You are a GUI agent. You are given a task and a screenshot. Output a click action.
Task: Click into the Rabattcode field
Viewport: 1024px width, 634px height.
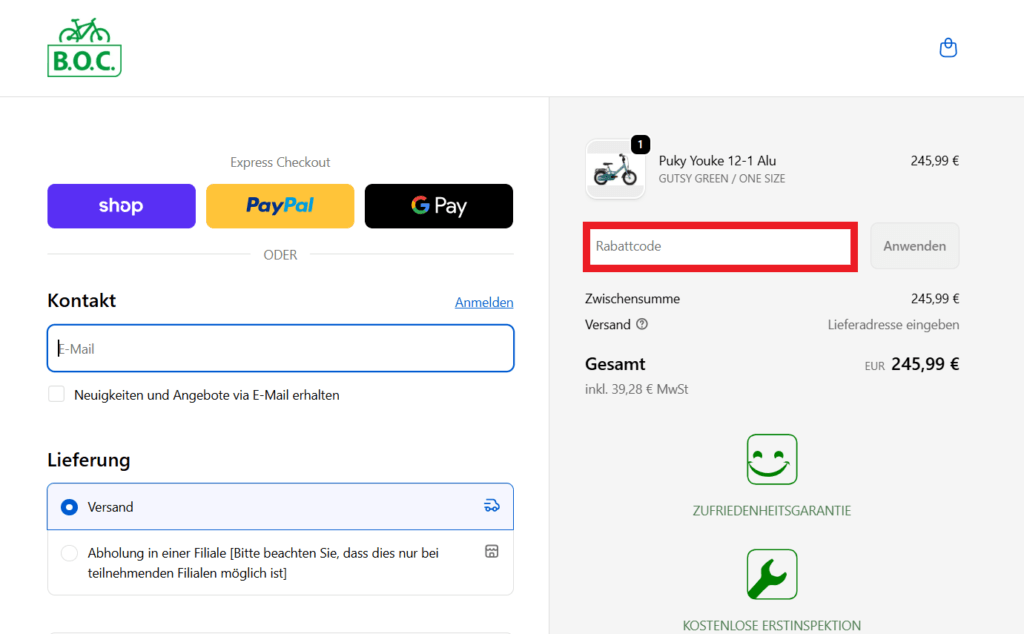[718, 246]
